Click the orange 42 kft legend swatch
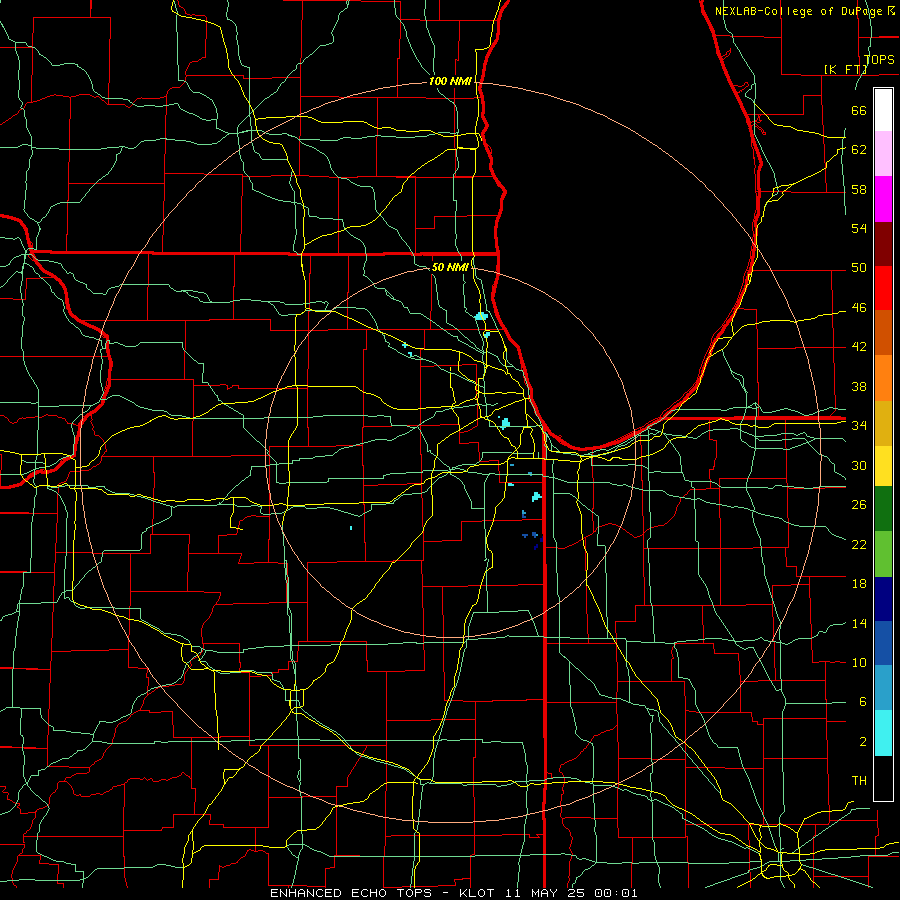 click(x=883, y=377)
